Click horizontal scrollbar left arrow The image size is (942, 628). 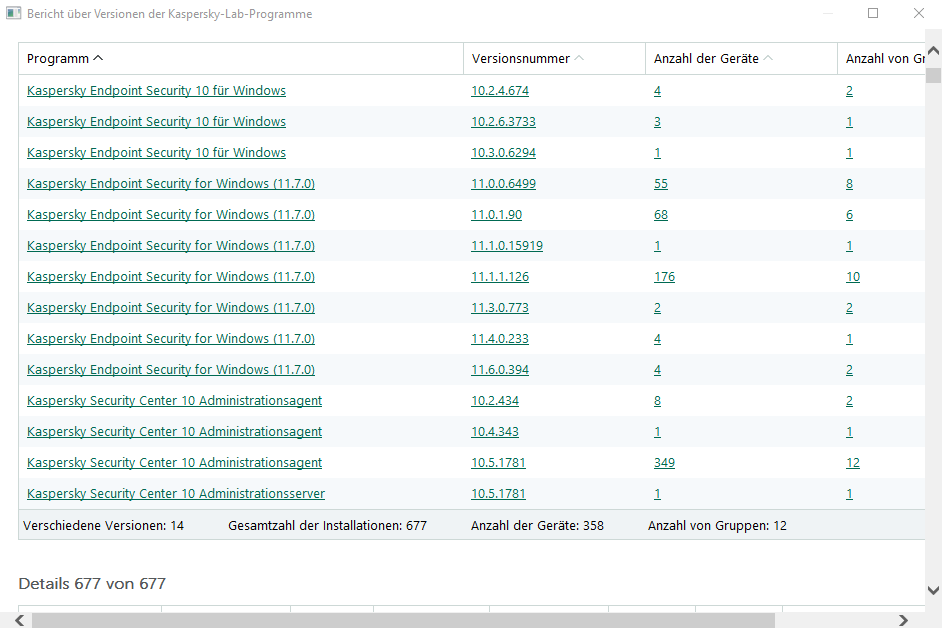[20, 620]
